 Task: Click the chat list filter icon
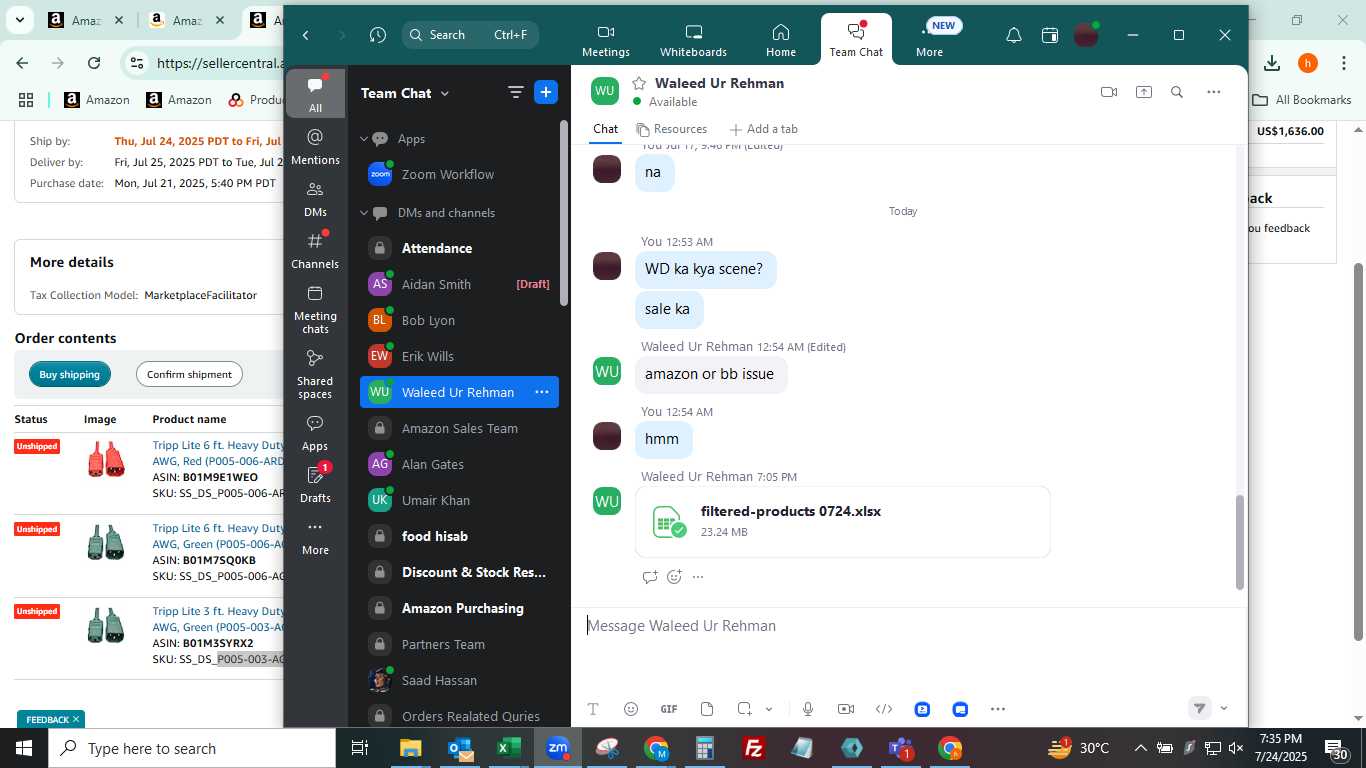tap(516, 93)
